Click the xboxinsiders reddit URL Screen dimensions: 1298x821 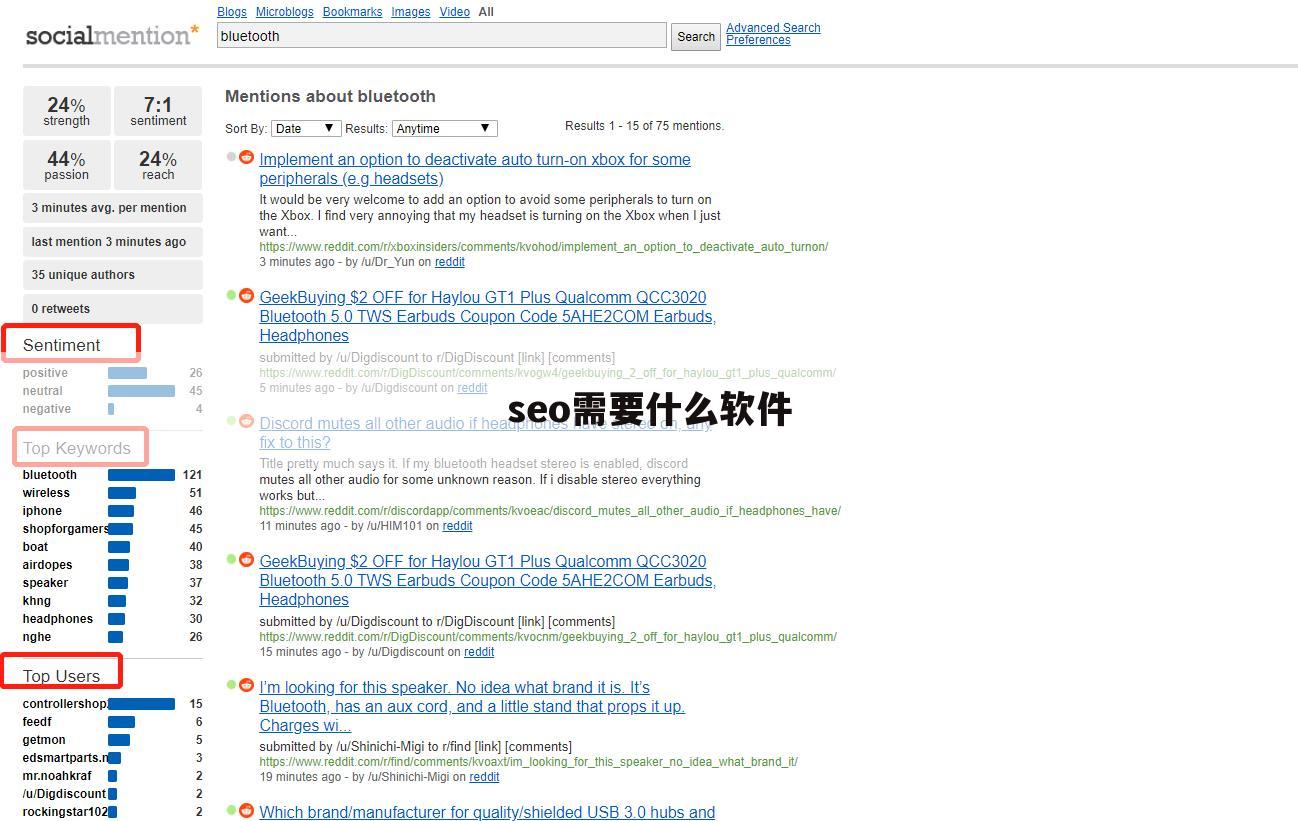tap(543, 247)
